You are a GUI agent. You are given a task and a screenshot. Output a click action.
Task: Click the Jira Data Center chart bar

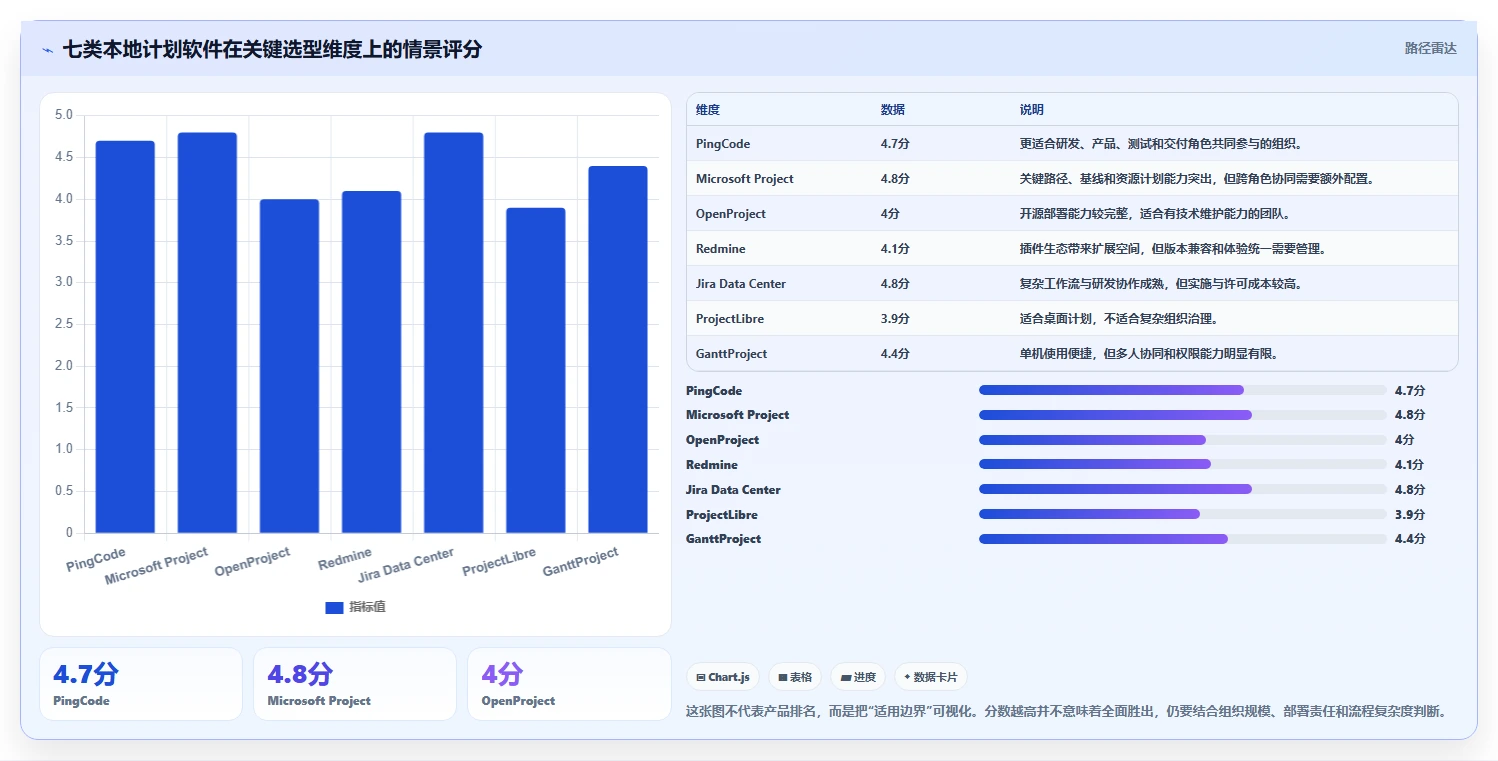(x=453, y=333)
